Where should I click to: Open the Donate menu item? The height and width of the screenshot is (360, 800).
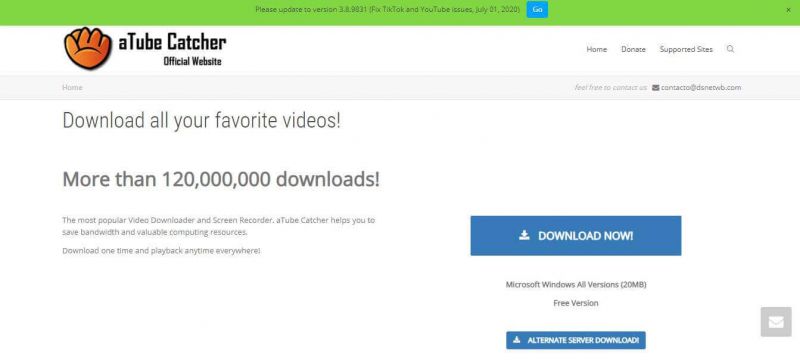633,49
